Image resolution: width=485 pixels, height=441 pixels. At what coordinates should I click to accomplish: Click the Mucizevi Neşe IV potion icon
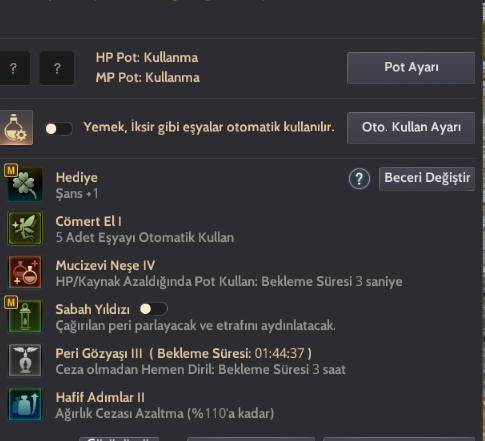(25, 272)
